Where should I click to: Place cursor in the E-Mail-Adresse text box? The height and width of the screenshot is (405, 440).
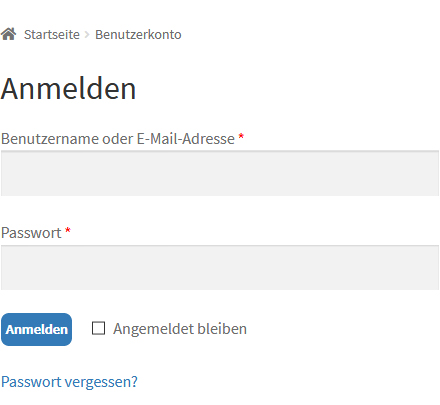point(220,173)
